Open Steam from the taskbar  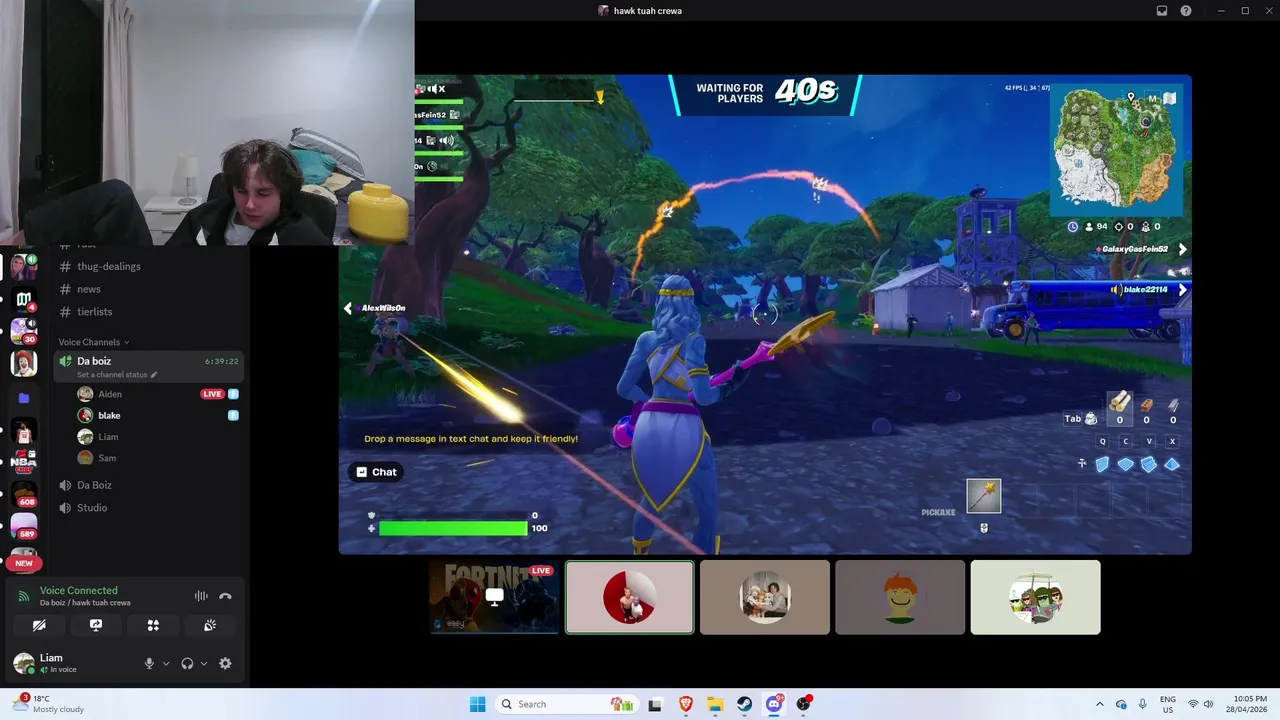pos(745,704)
